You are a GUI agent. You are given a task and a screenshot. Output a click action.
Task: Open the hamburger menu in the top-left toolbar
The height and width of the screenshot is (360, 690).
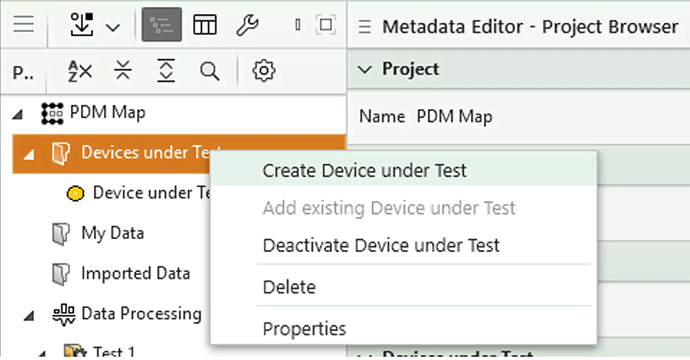point(24,24)
